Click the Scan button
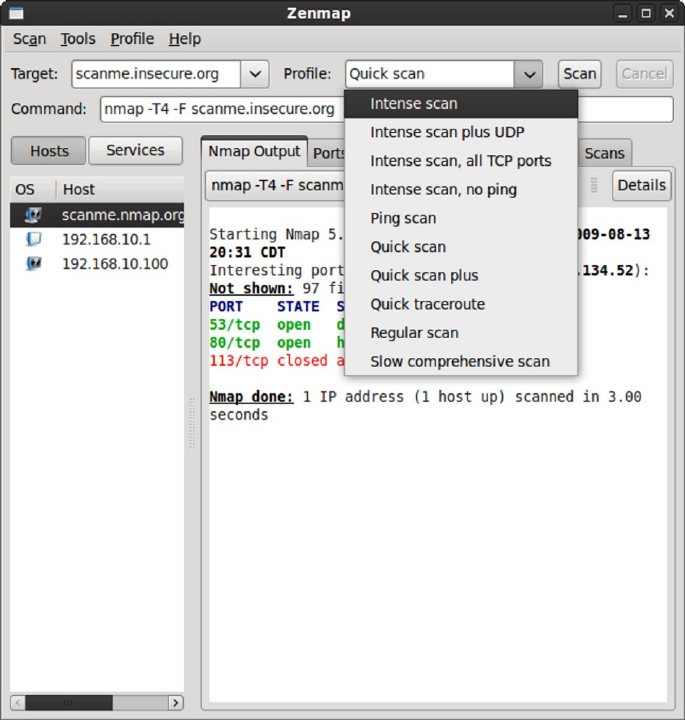Viewport: 685px width, 720px height. pos(579,74)
